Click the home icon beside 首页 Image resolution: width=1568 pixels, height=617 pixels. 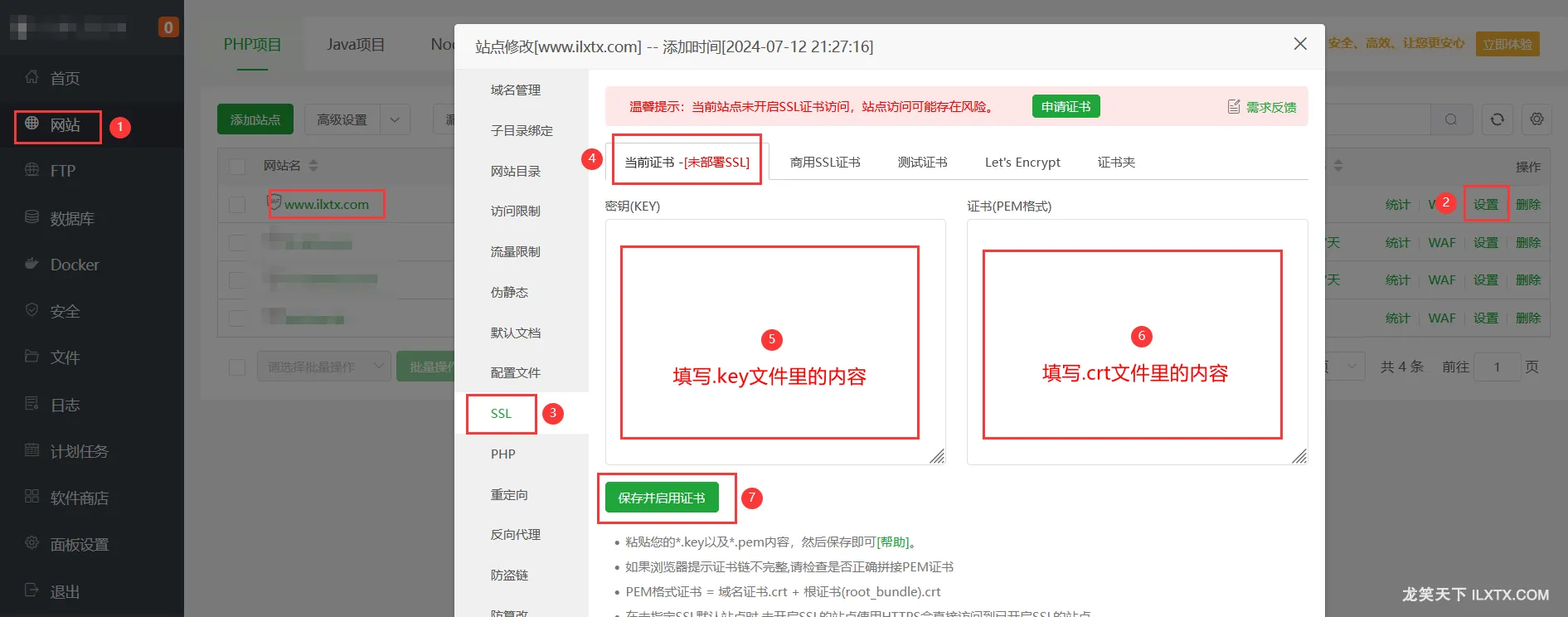point(32,77)
